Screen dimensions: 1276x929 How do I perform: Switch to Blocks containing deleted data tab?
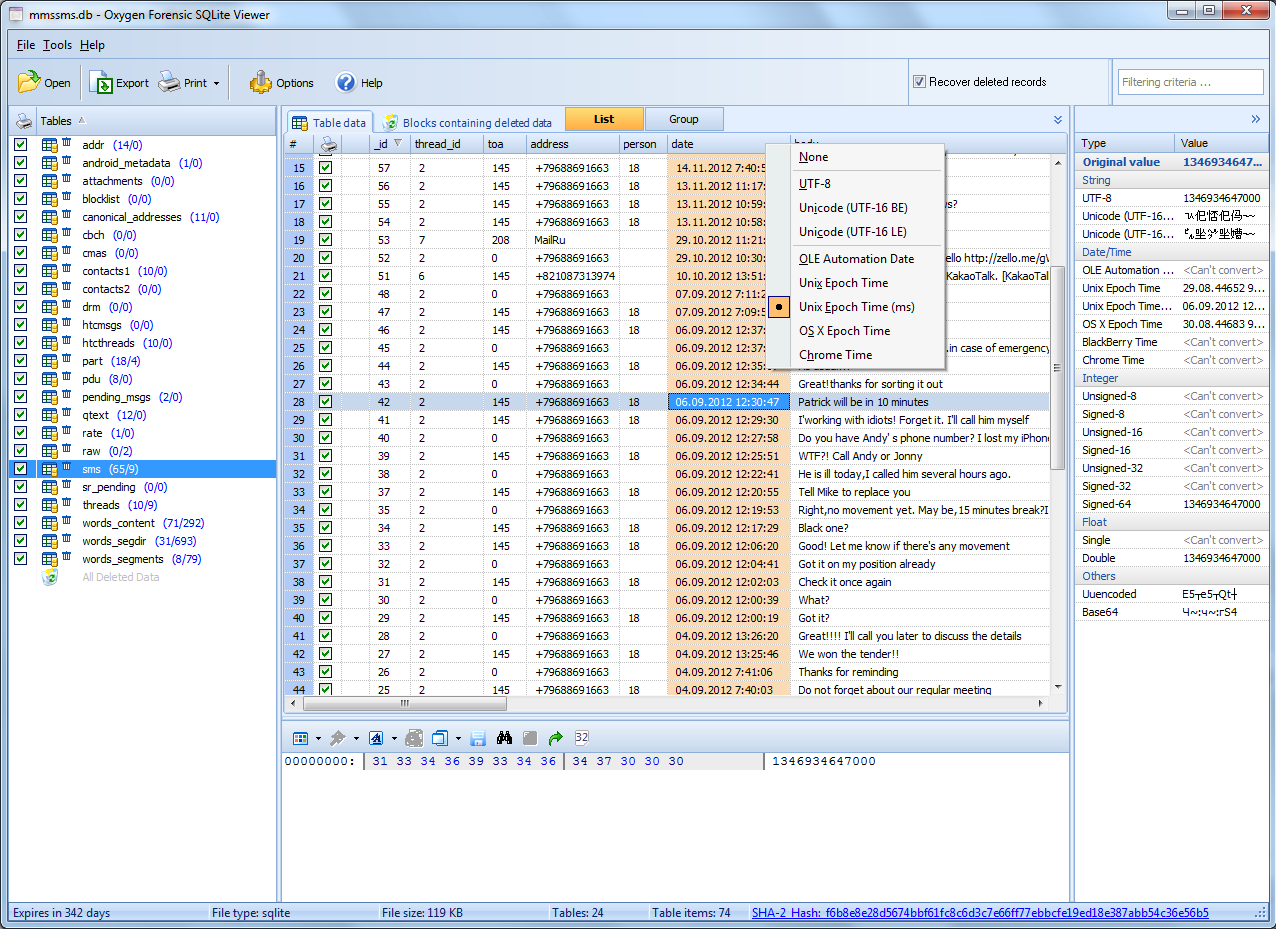click(476, 123)
